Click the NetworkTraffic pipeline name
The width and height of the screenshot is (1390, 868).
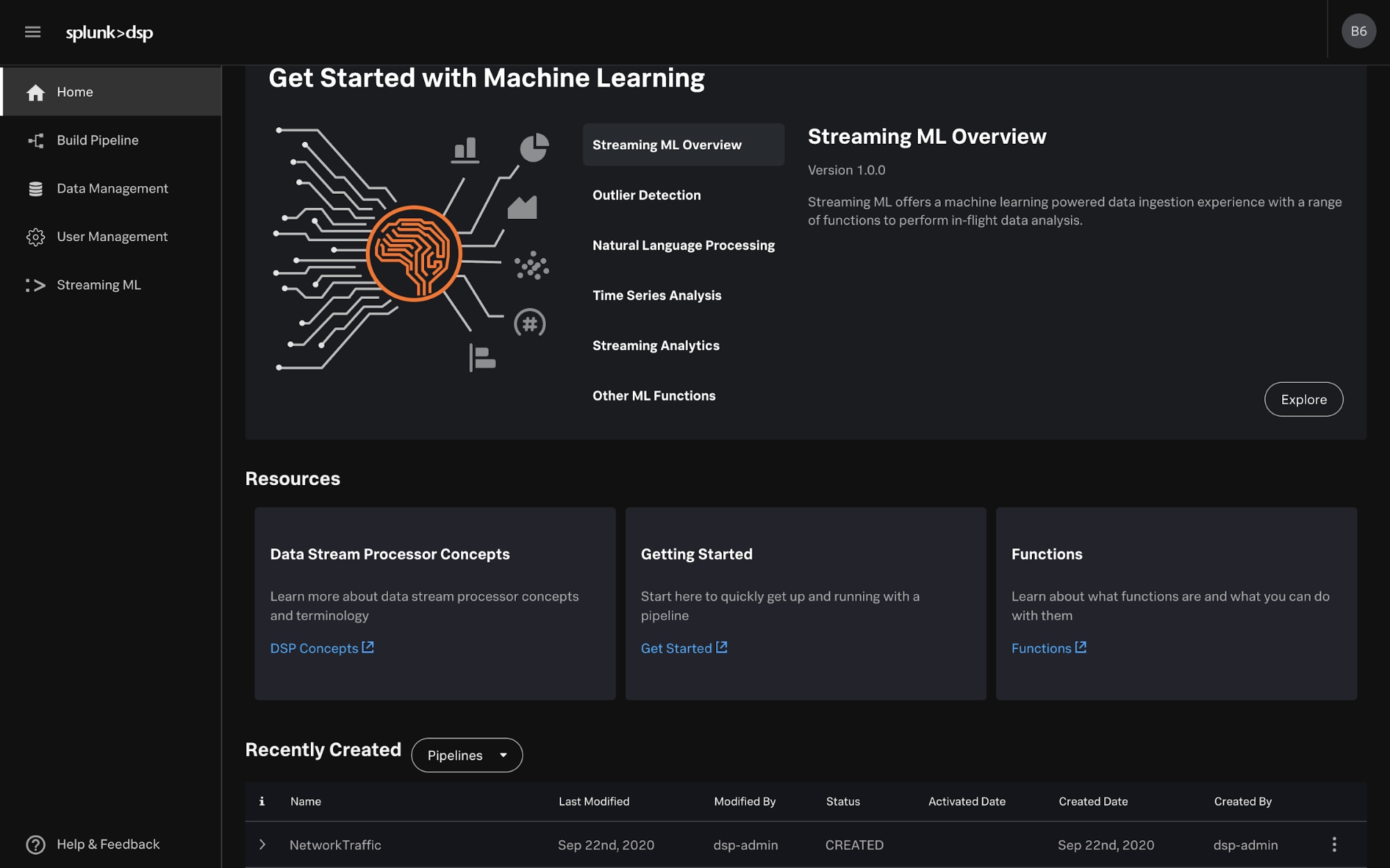(335, 845)
